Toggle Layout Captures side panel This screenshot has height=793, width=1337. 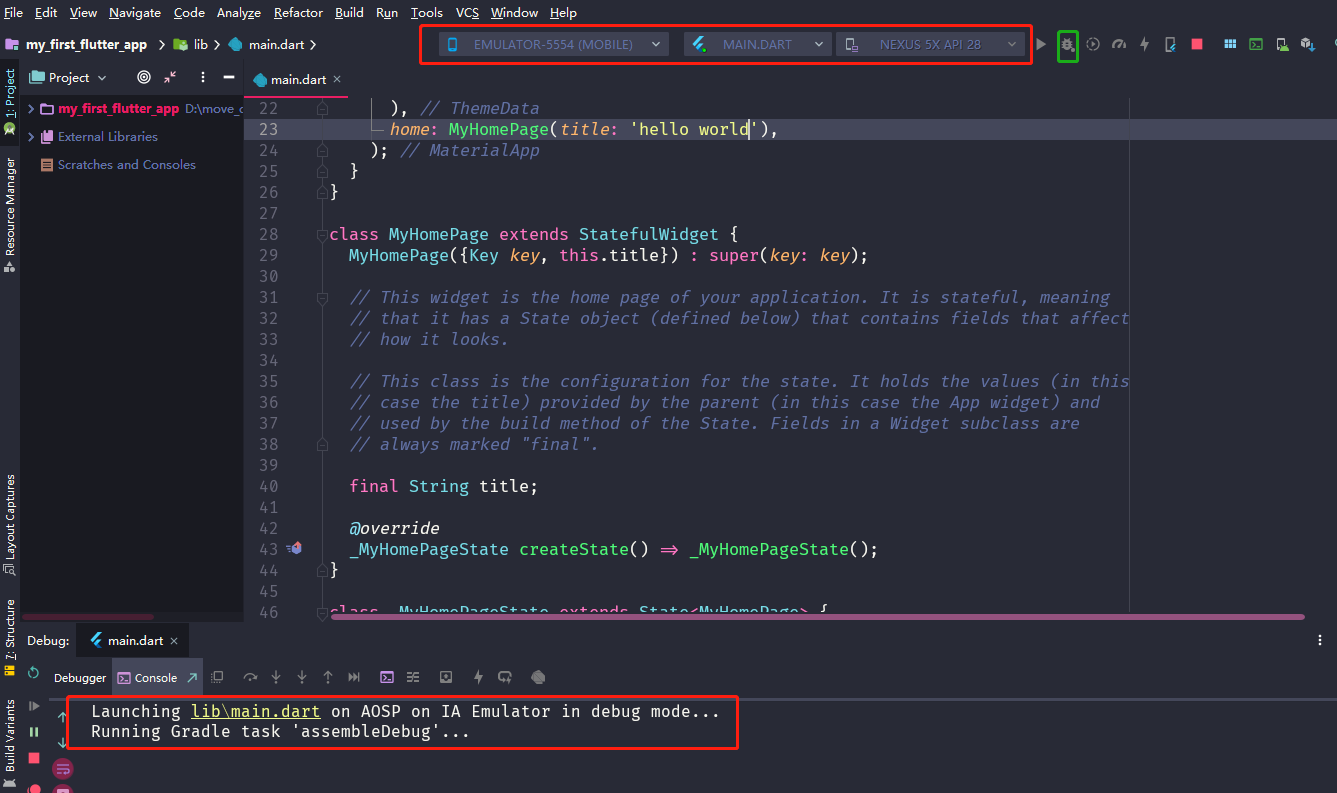pyautogui.click(x=10, y=523)
